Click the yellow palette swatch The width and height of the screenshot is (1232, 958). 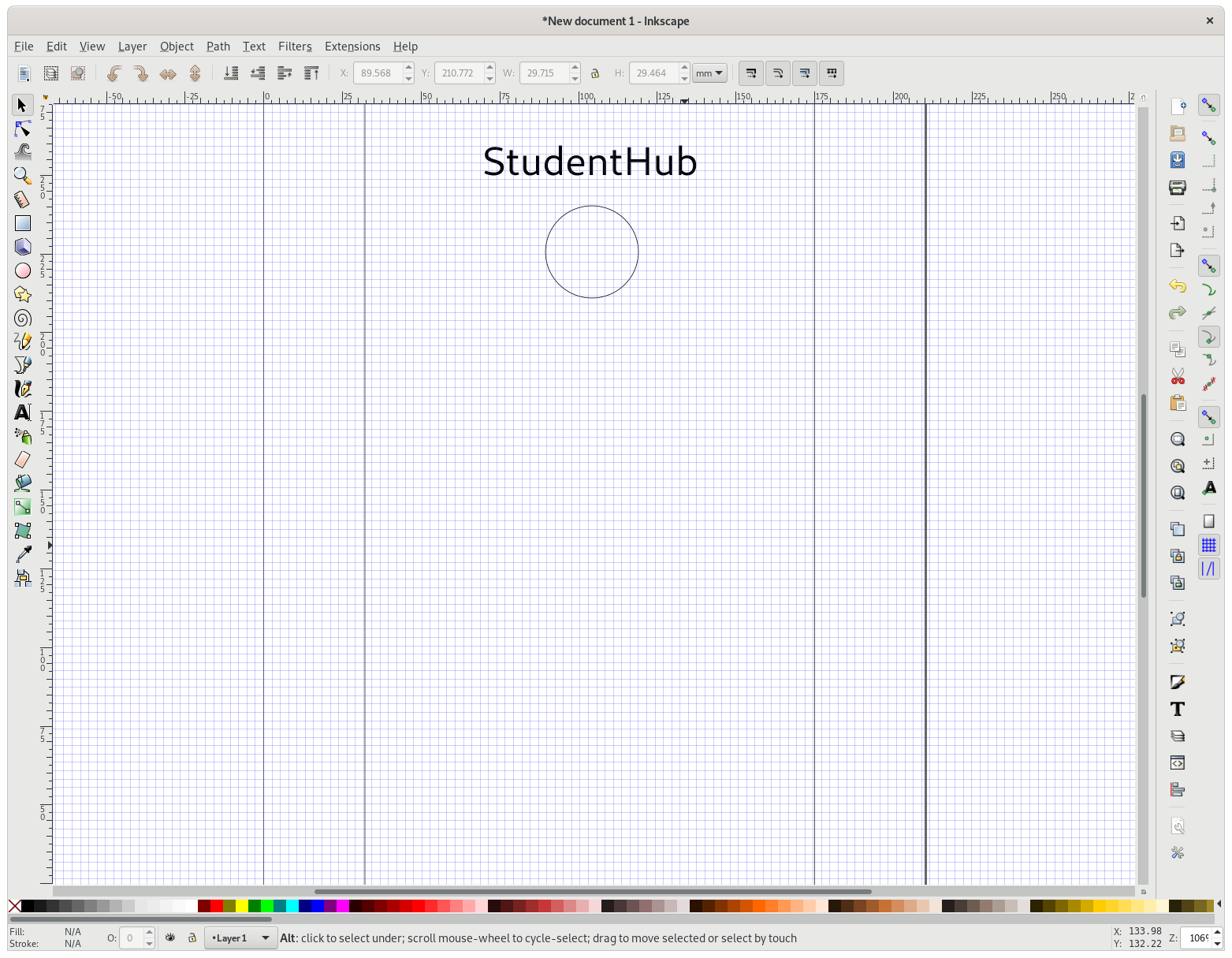[x=242, y=906]
